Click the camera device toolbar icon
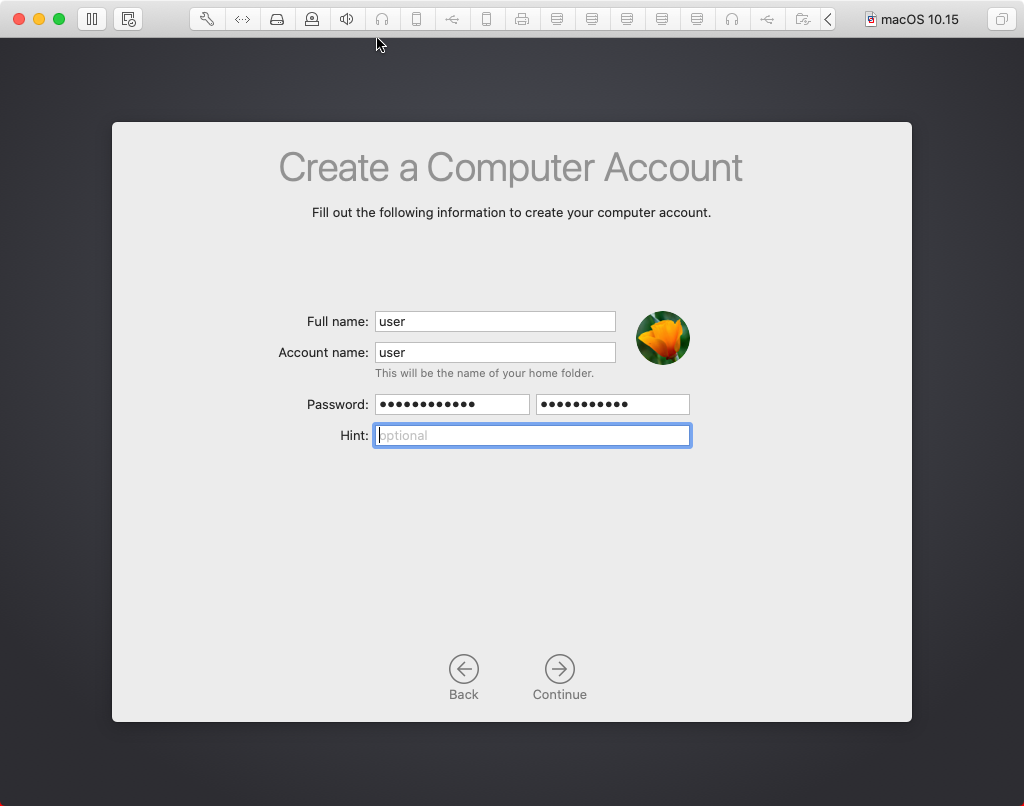 (312, 18)
